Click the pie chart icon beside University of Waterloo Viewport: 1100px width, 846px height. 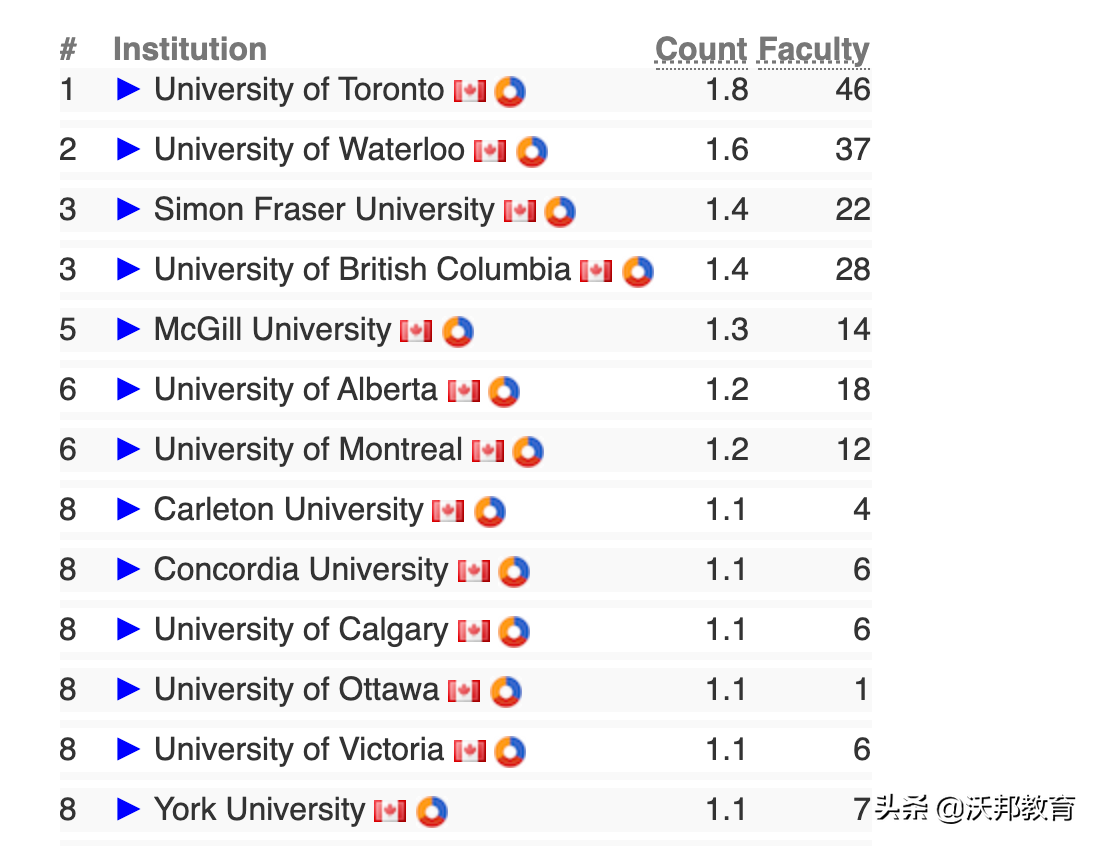click(x=532, y=151)
